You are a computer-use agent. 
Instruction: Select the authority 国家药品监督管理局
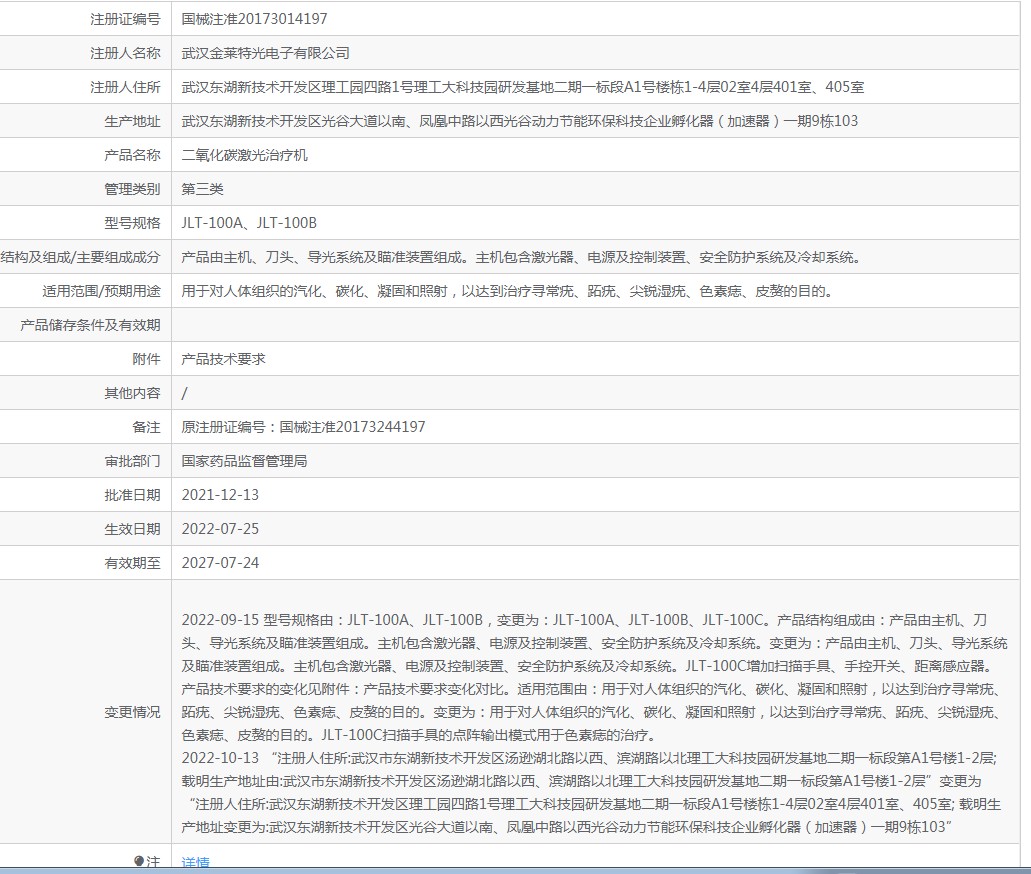pyautogui.click(x=245, y=462)
